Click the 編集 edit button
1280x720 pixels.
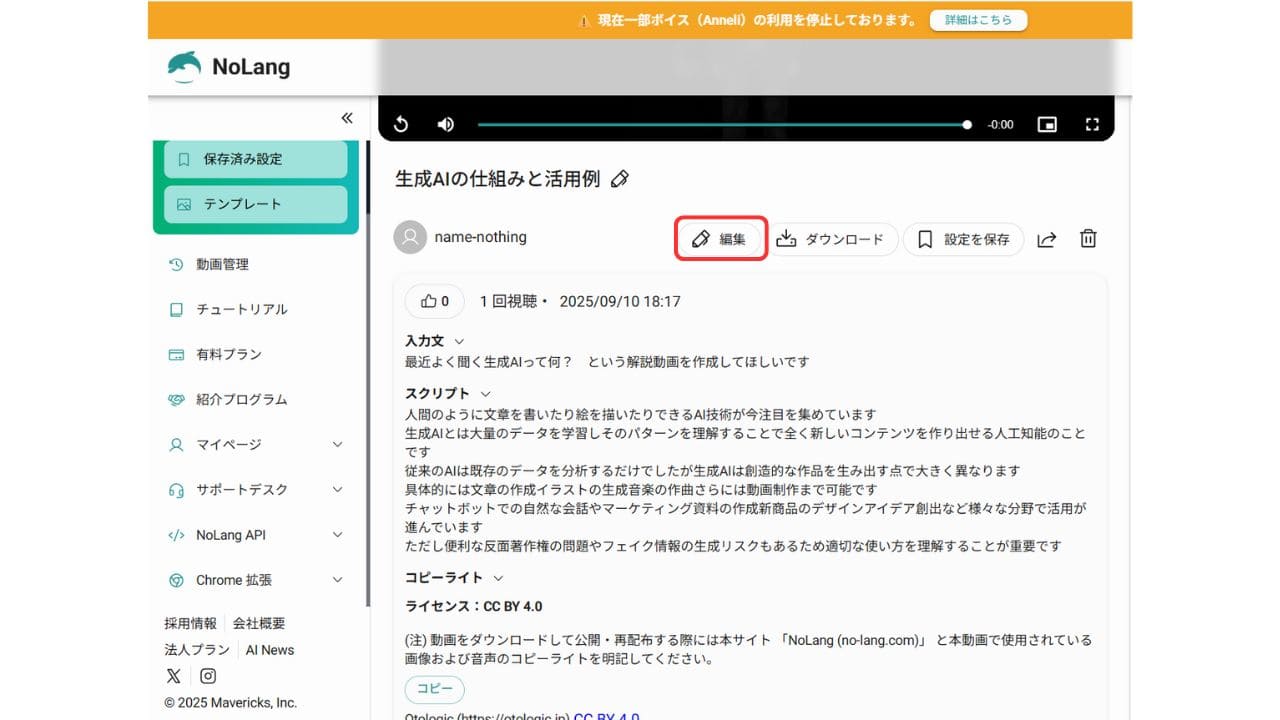721,239
